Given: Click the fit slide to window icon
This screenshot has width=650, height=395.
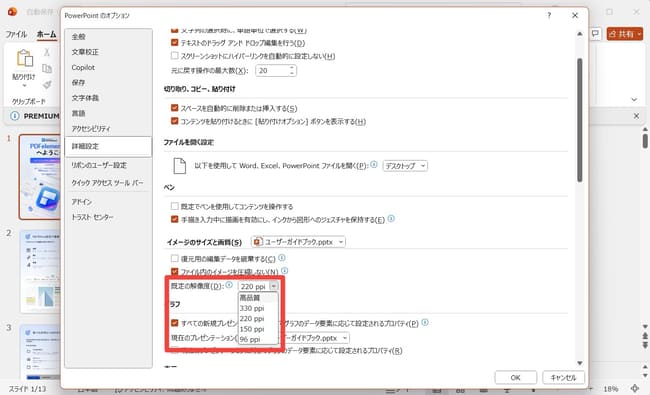Looking at the screenshot, I should tap(635, 388).
